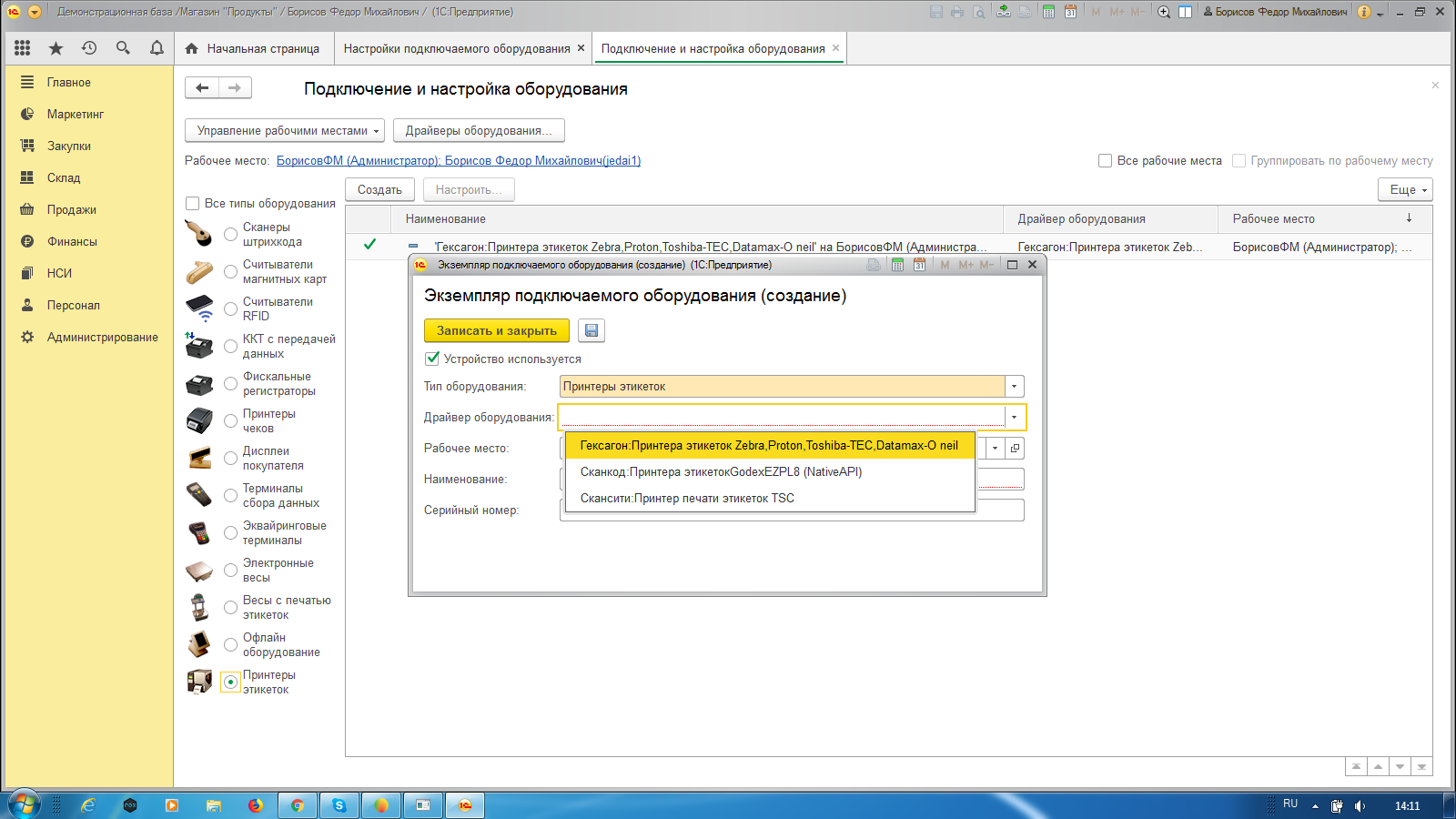Select Фискальные регистраторы radio button
This screenshot has height=819, width=1456.
click(x=231, y=384)
